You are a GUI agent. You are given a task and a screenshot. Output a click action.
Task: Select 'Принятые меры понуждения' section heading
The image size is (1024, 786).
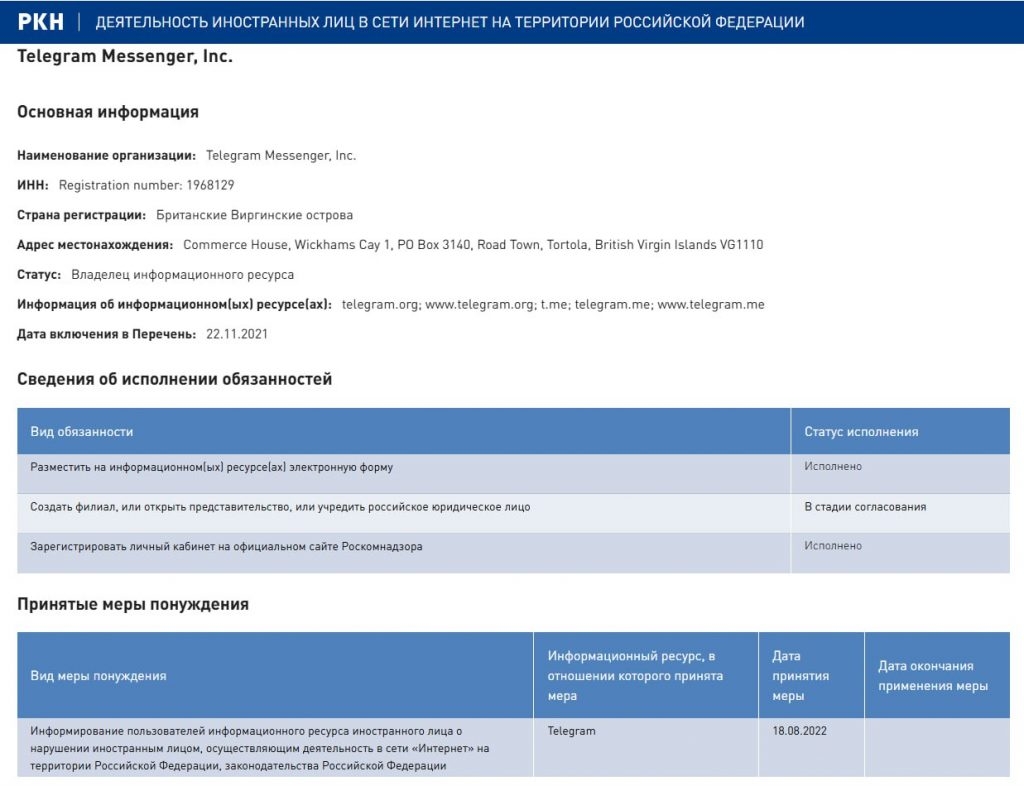pos(133,605)
